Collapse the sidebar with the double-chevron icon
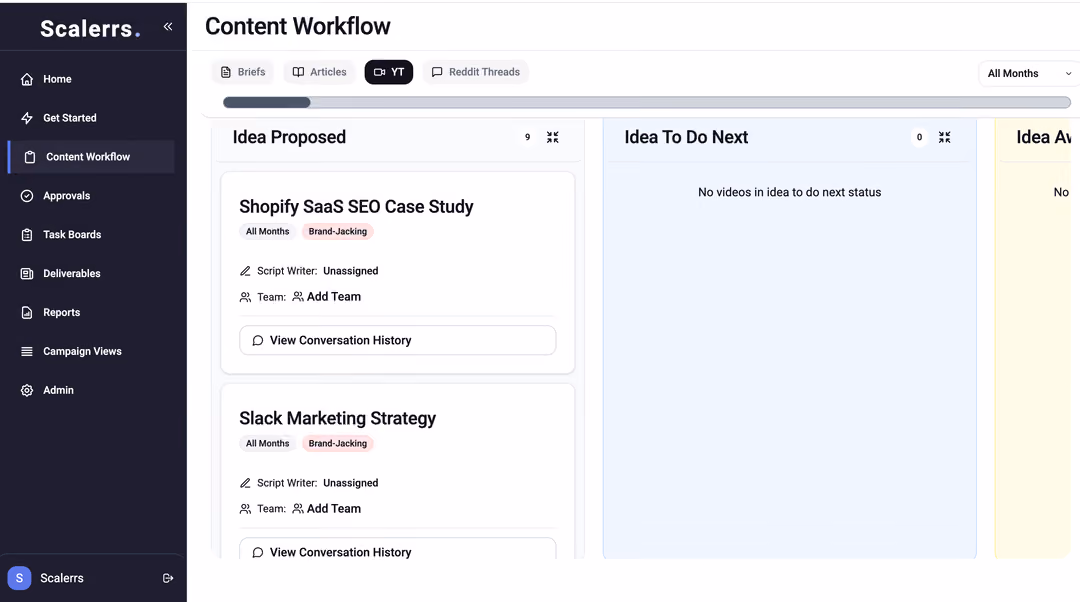The width and height of the screenshot is (1080, 602). tap(167, 27)
